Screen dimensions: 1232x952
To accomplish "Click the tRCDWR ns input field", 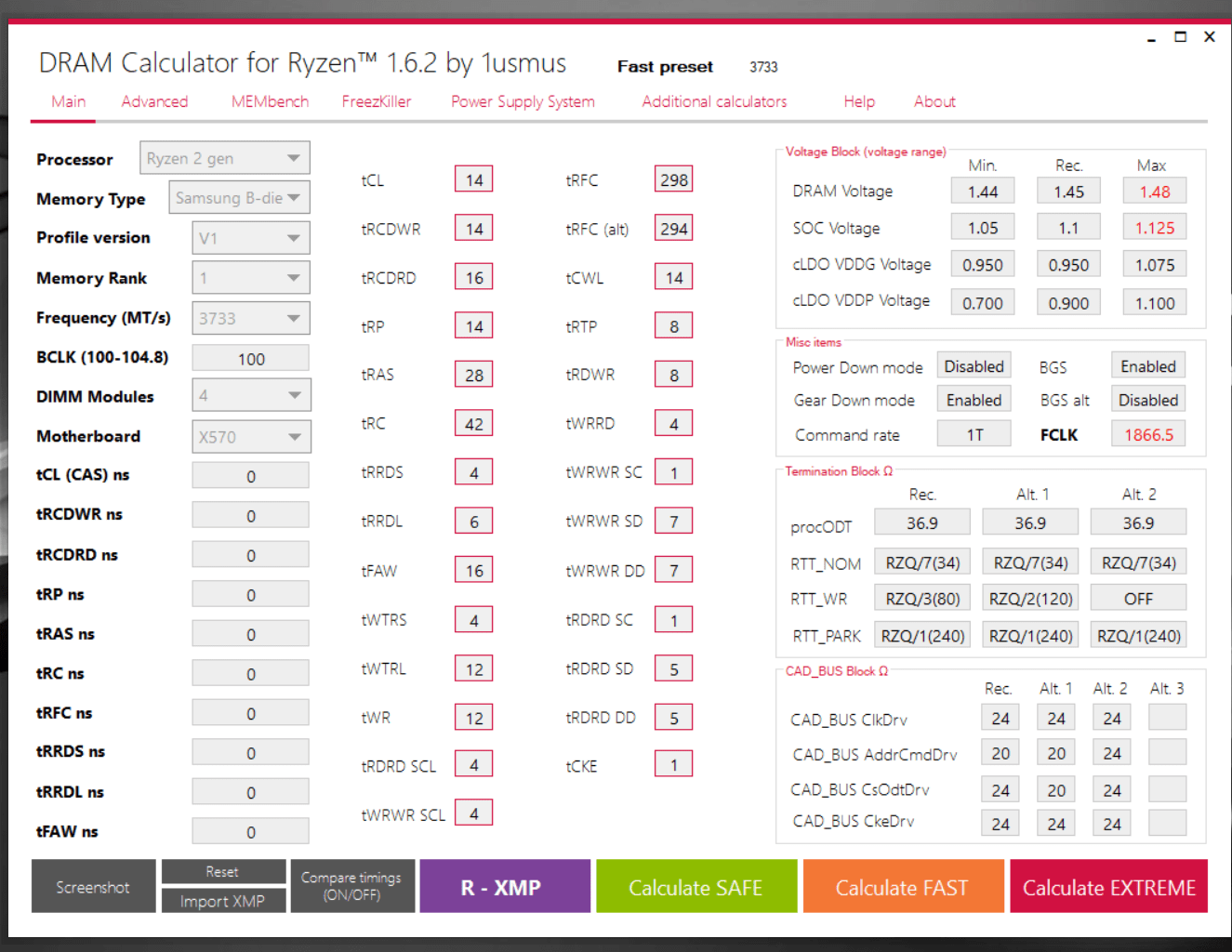I will [251, 515].
